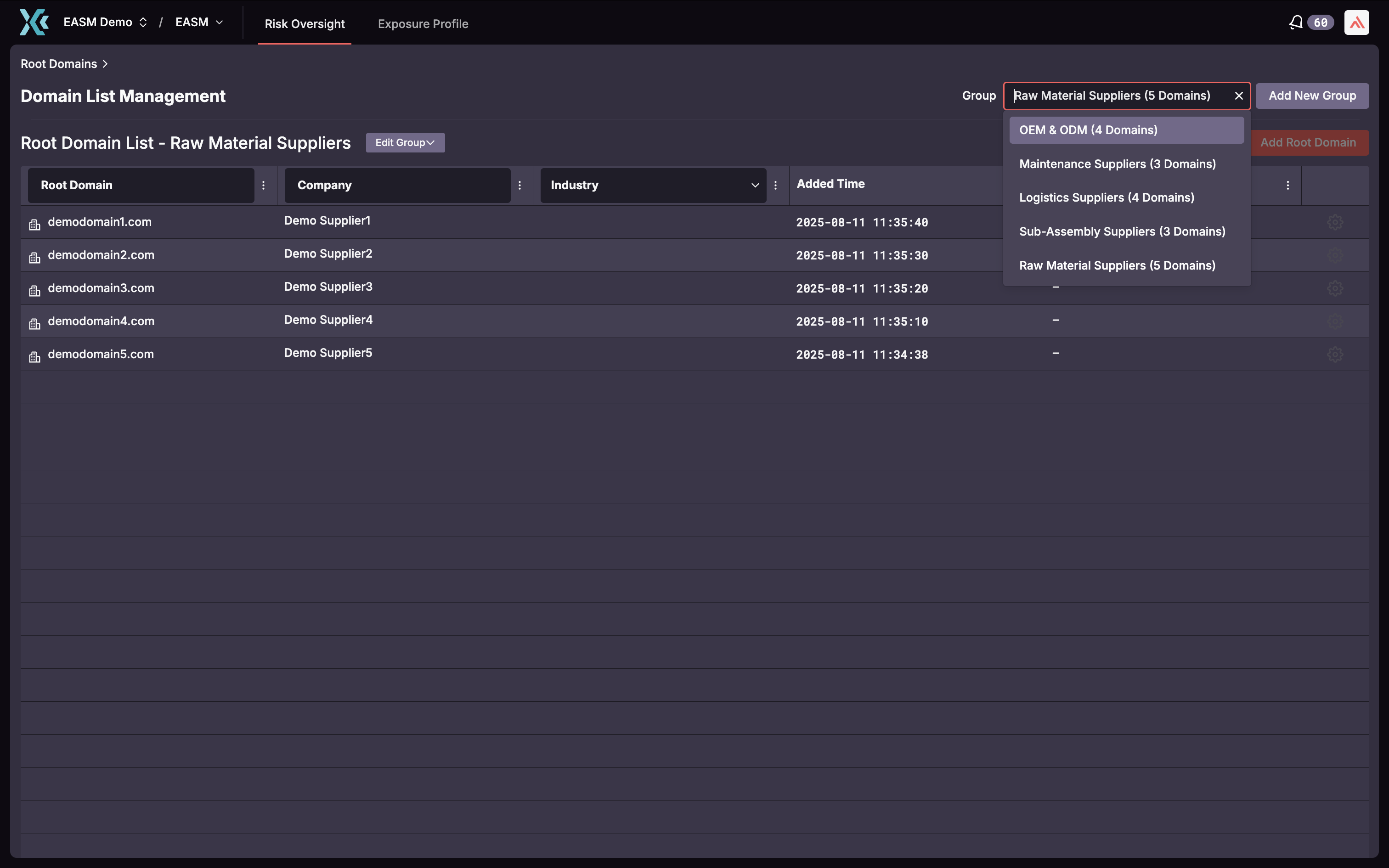Click the Add New Group button
This screenshot has height=868, width=1389.
1311,96
